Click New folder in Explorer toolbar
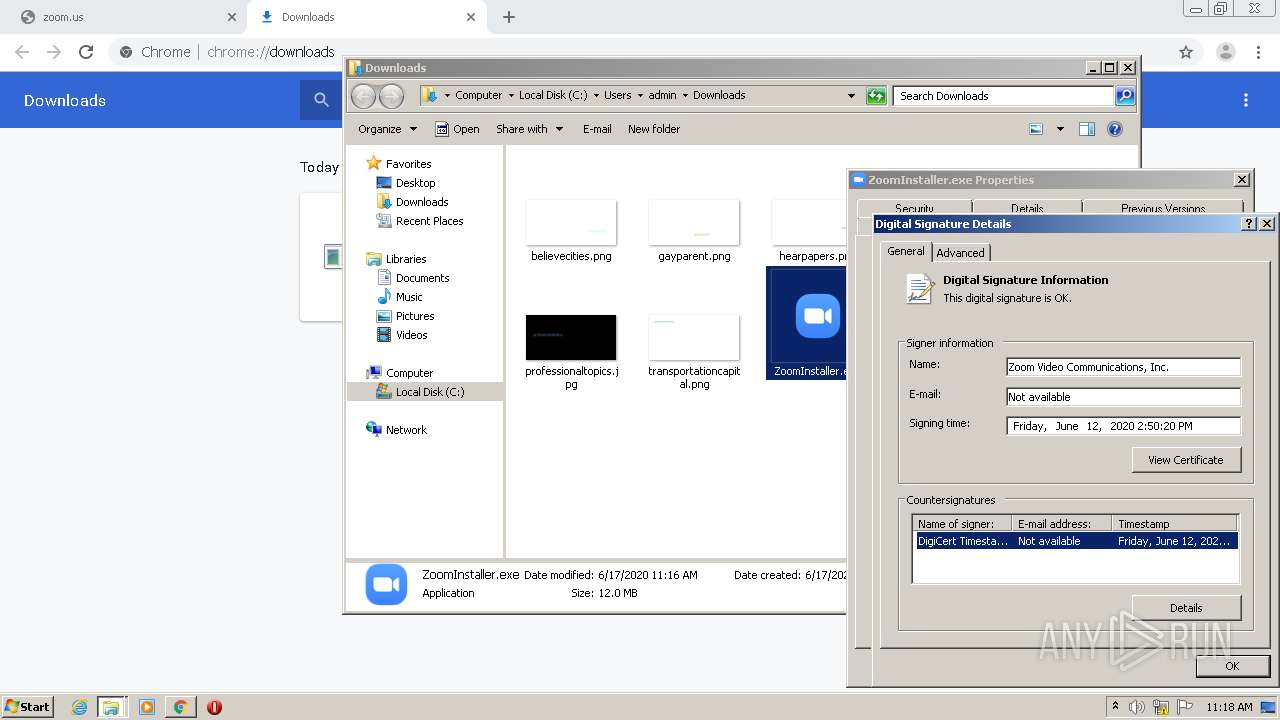The height and width of the screenshot is (720, 1280). pos(654,129)
